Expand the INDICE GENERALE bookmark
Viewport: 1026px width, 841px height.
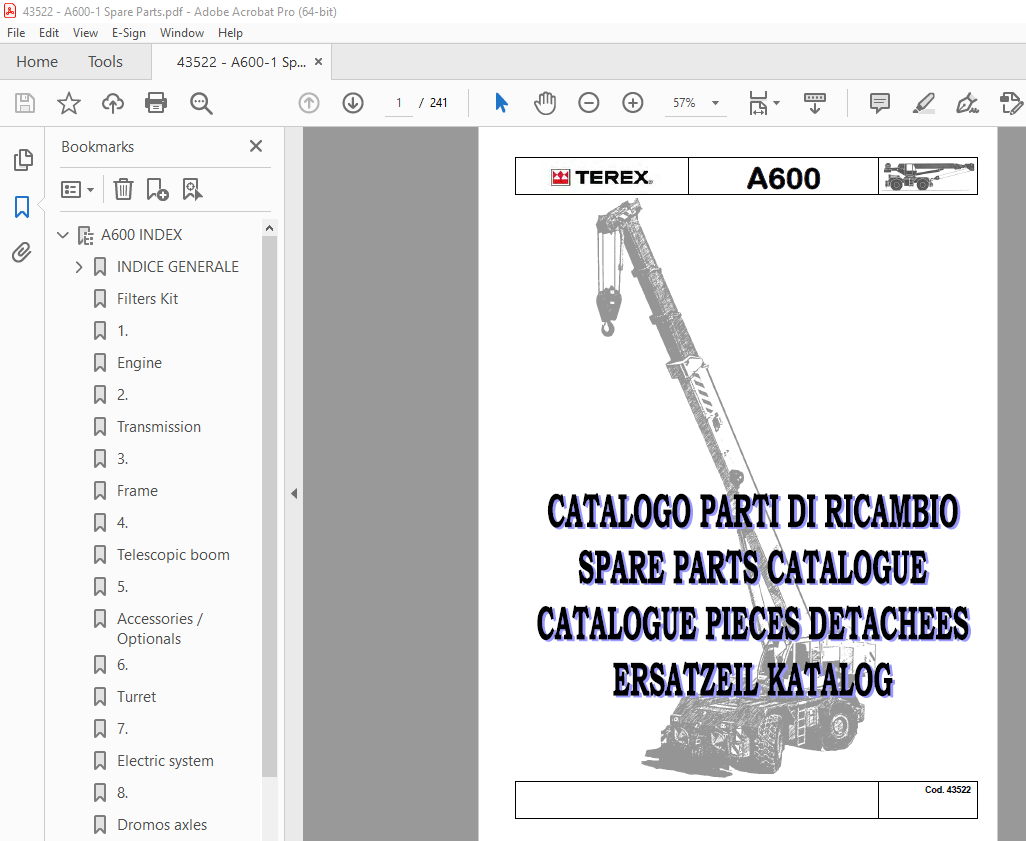(x=79, y=267)
